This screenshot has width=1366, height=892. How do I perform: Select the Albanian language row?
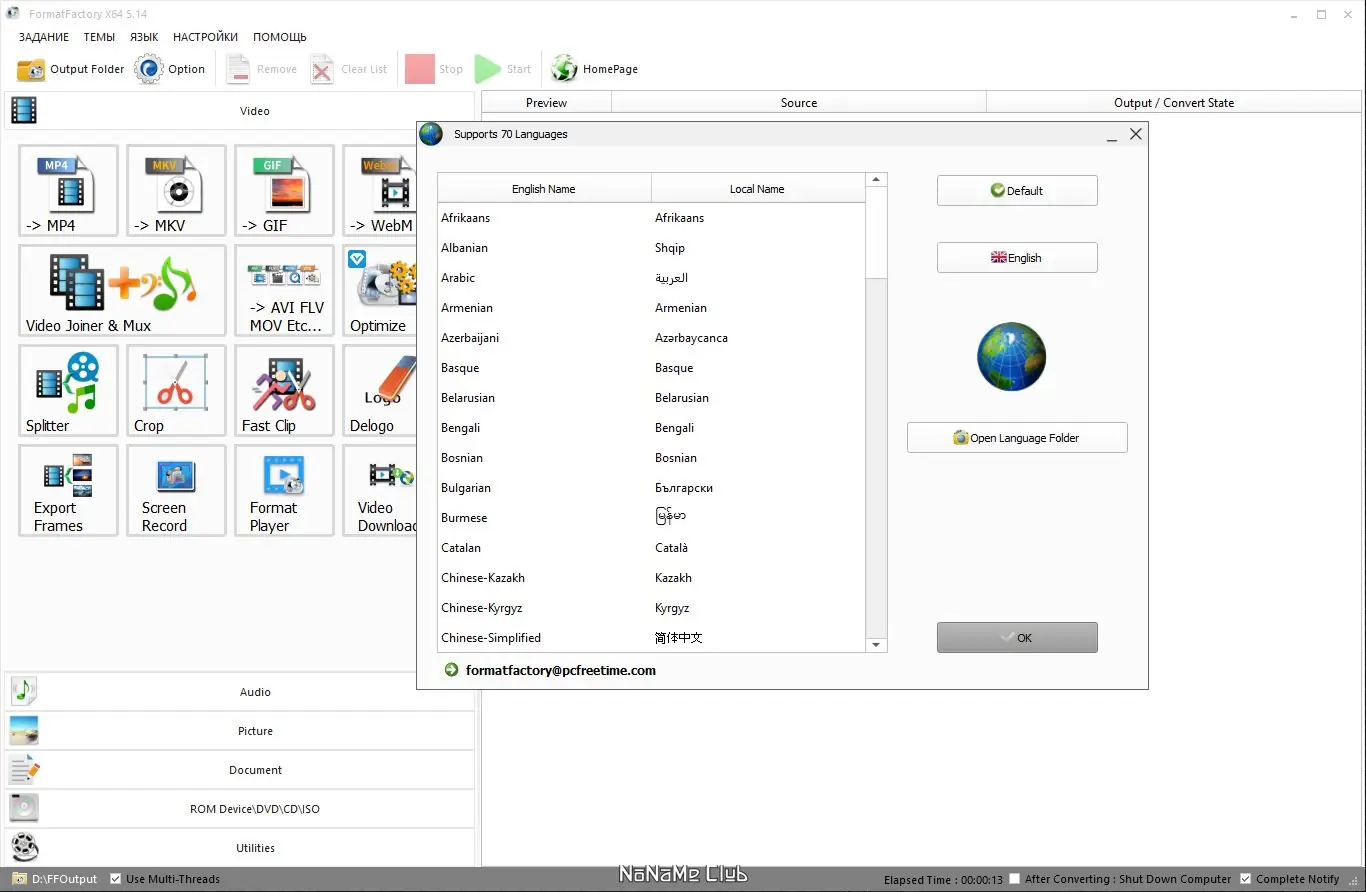click(x=651, y=248)
